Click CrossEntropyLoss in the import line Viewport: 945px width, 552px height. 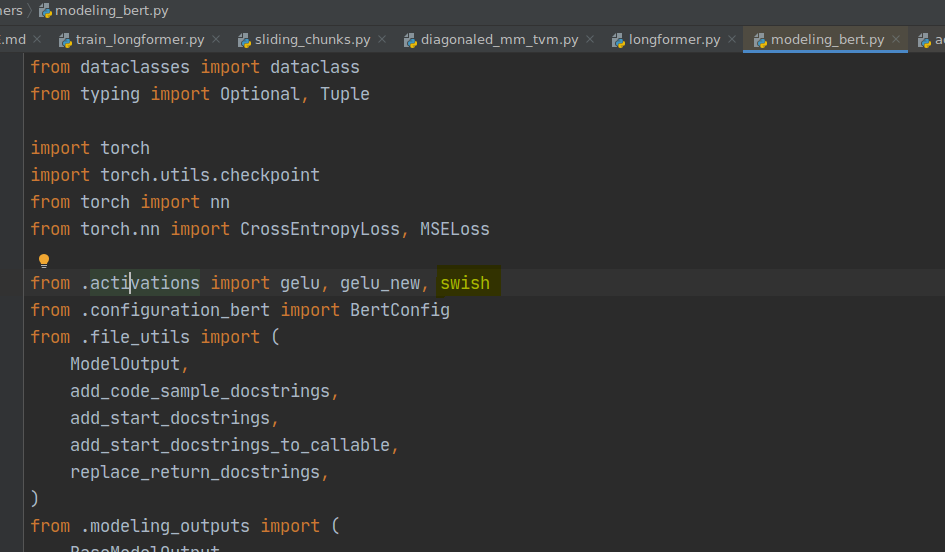point(319,229)
